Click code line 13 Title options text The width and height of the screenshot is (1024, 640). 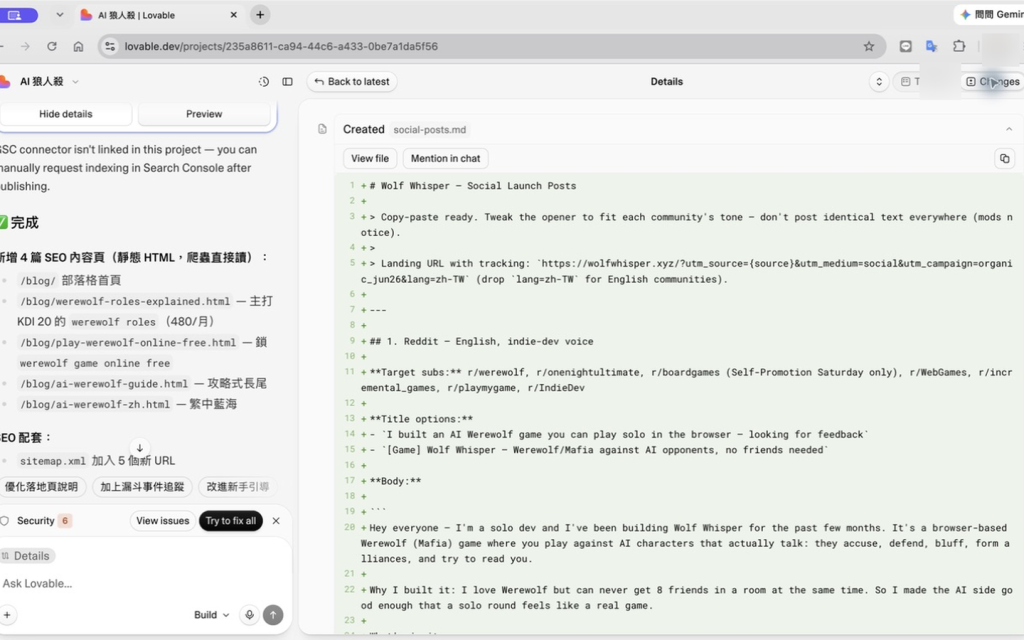click(x=421, y=419)
